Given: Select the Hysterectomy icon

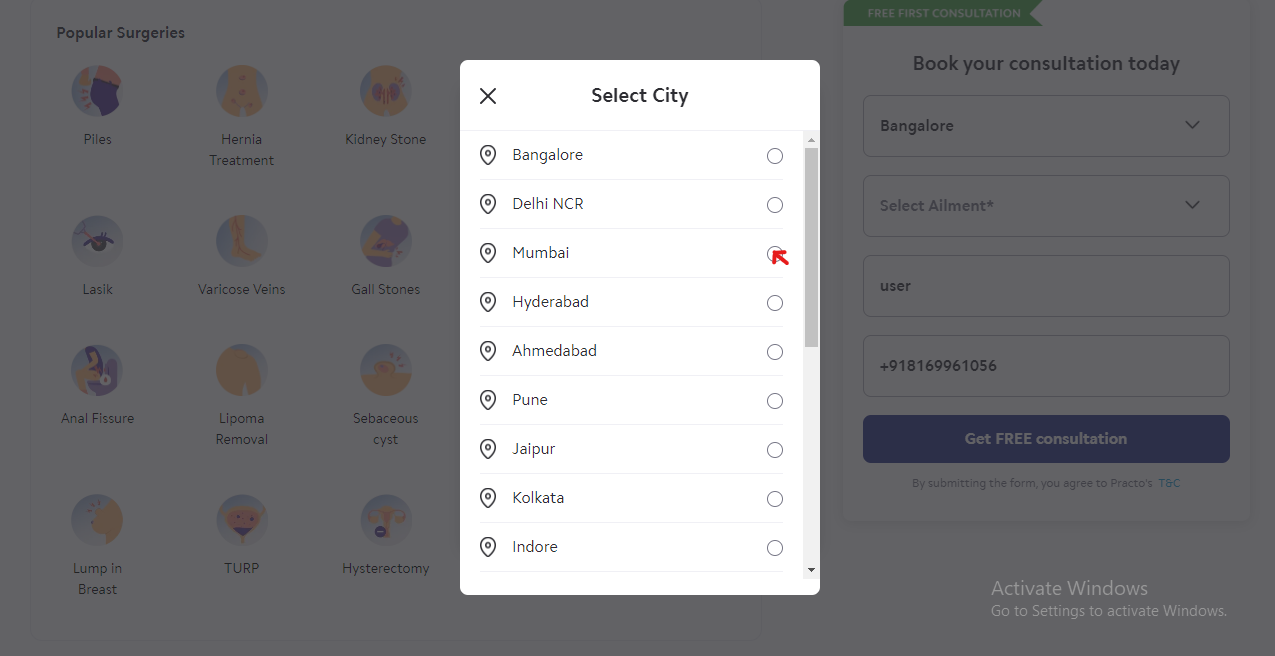Looking at the screenshot, I should pos(385,520).
